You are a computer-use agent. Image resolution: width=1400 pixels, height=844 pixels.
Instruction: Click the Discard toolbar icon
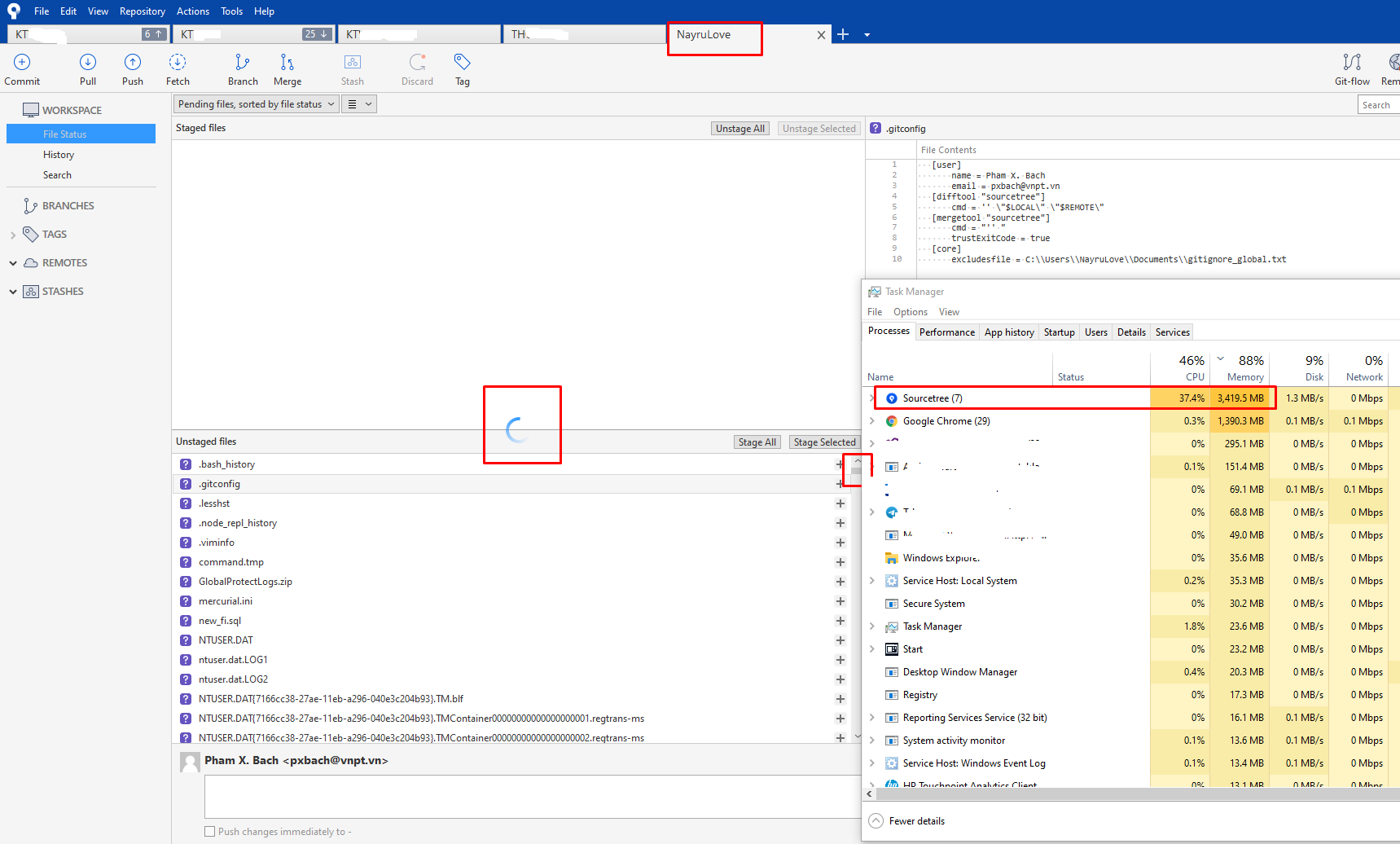418,62
